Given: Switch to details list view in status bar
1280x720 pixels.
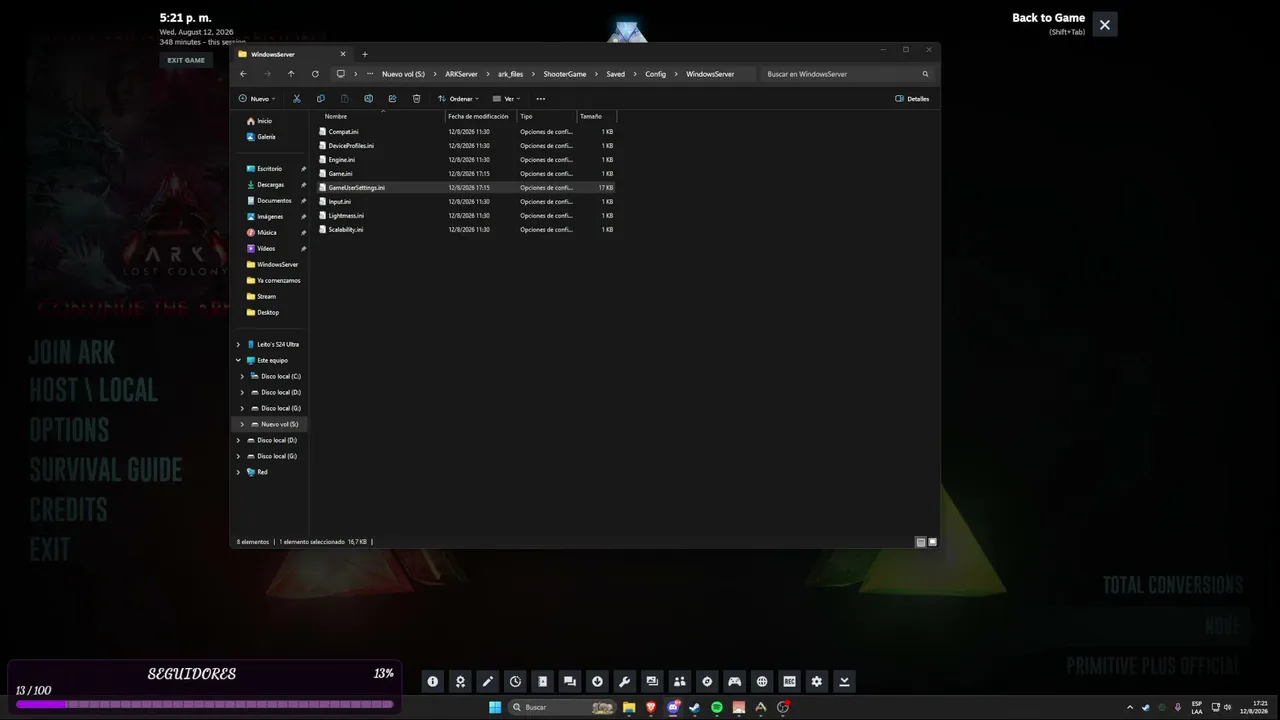Looking at the screenshot, I should pyautogui.click(x=921, y=542).
